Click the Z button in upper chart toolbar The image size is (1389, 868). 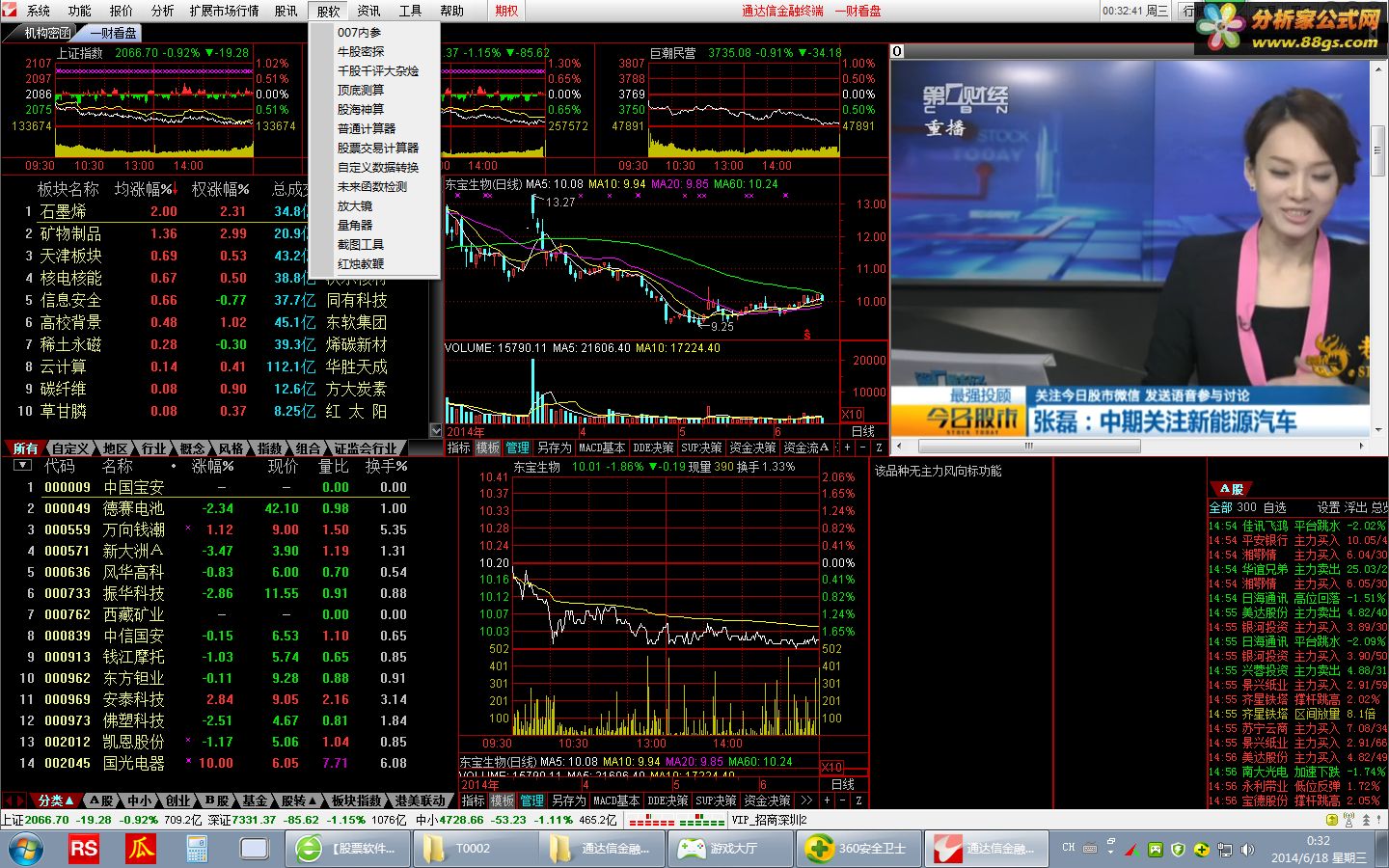pyautogui.click(x=879, y=448)
